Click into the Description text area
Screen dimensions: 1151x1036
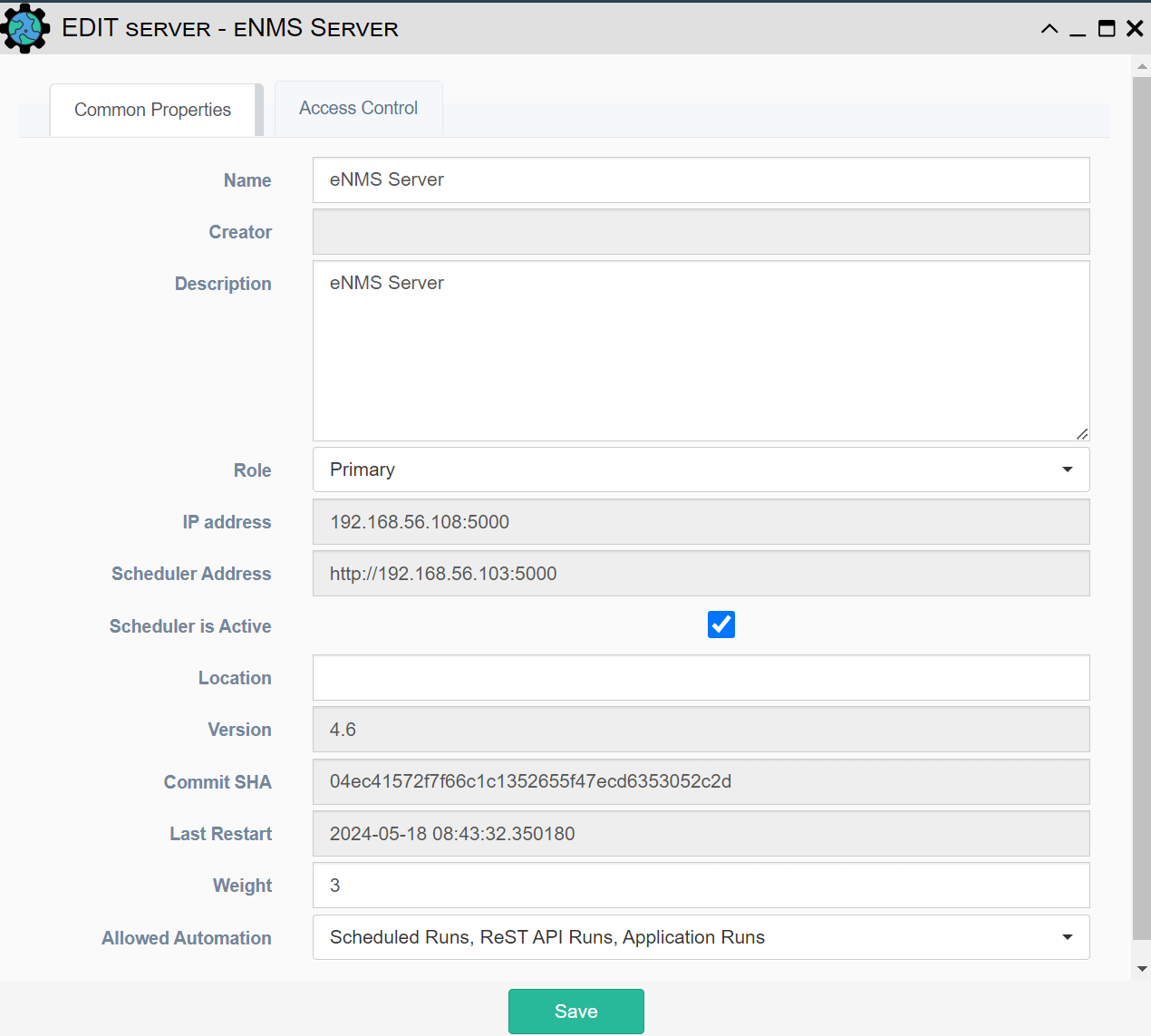(x=701, y=351)
